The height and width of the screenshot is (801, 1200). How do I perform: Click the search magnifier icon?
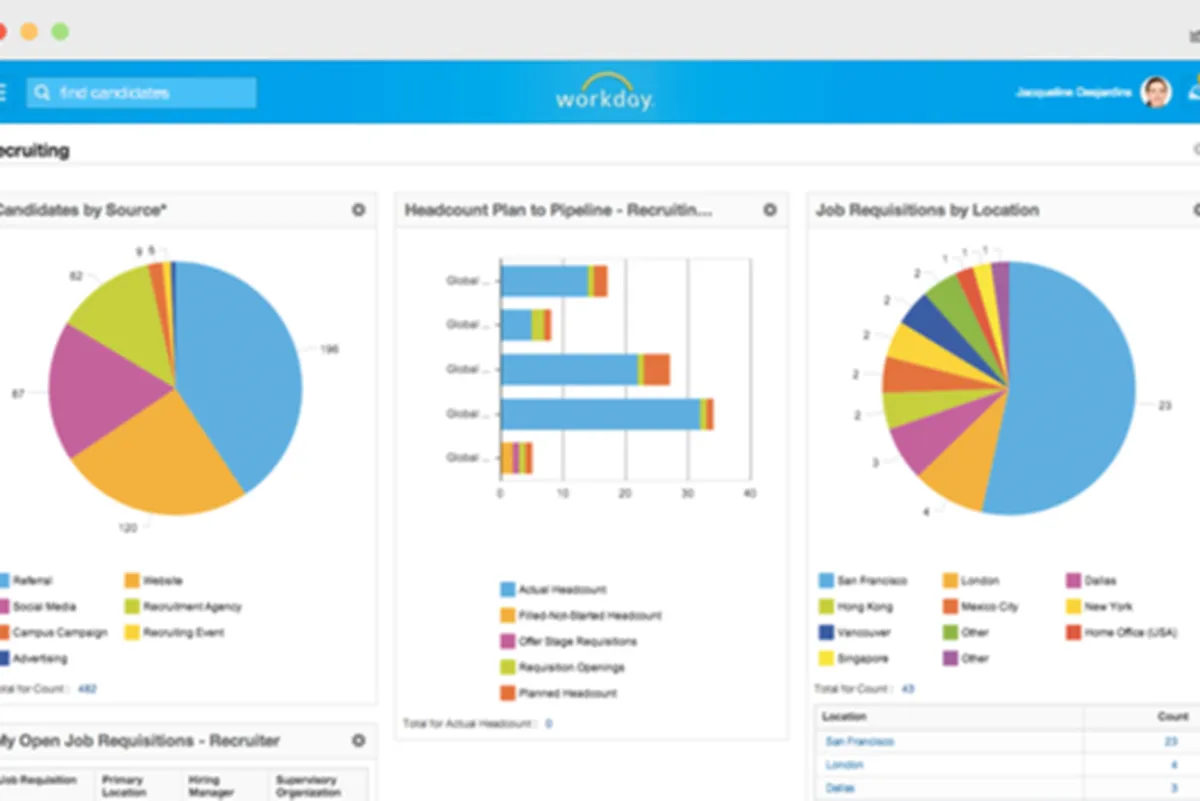tap(42, 93)
